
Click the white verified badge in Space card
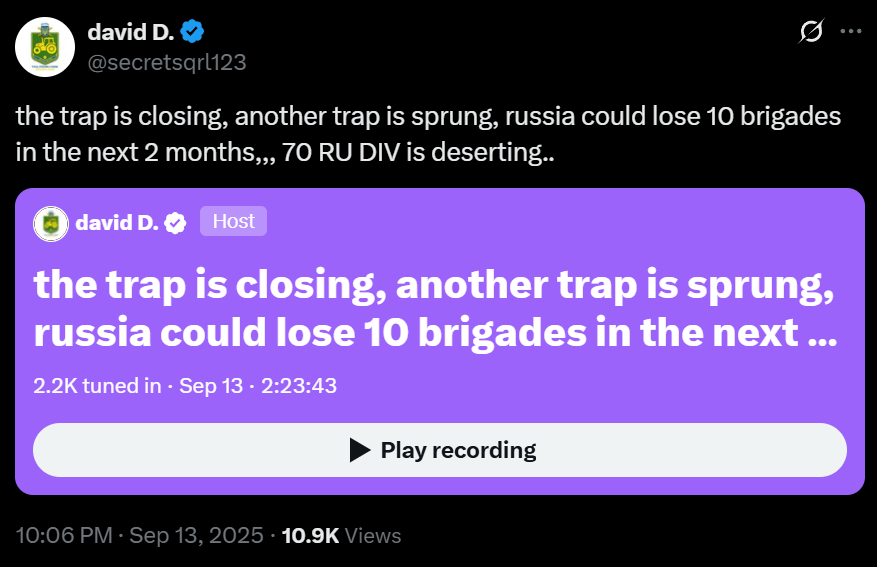pos(176,223)
